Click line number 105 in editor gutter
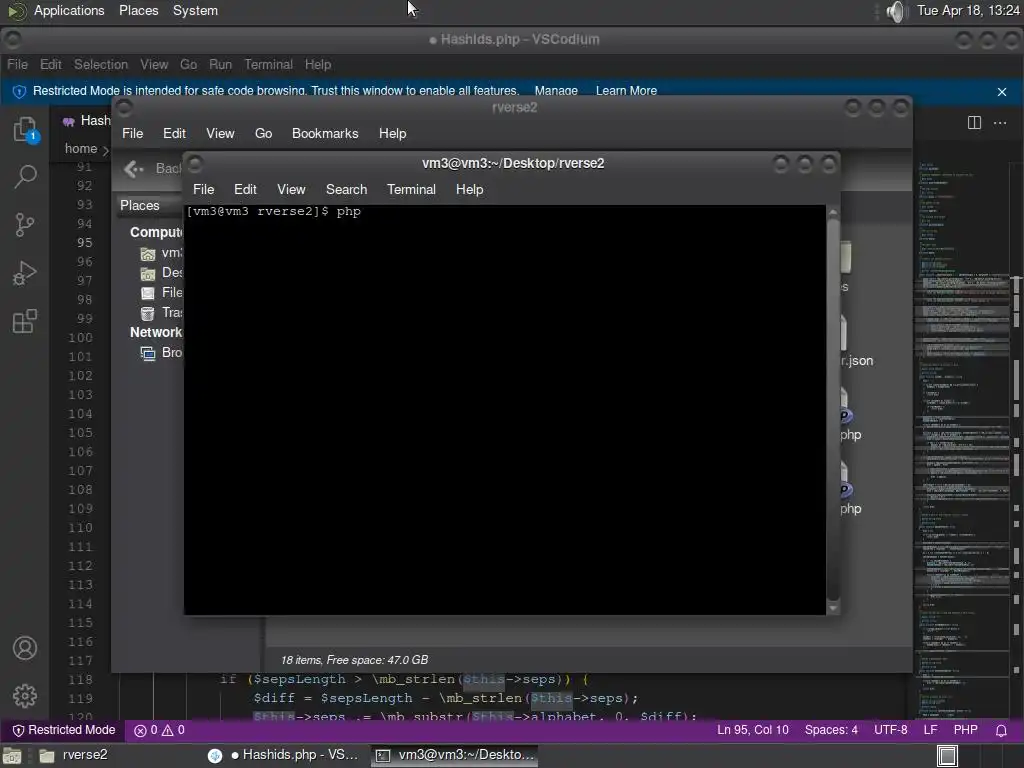 [80, 433]
